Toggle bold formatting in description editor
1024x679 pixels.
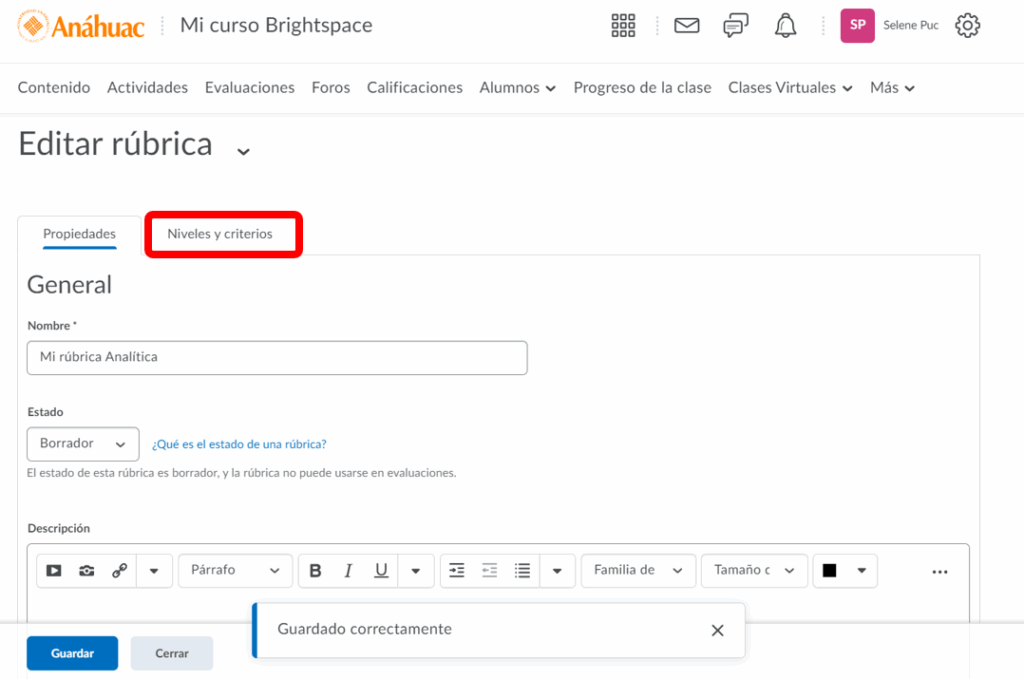pyautogui.click(x=315, y=570)
